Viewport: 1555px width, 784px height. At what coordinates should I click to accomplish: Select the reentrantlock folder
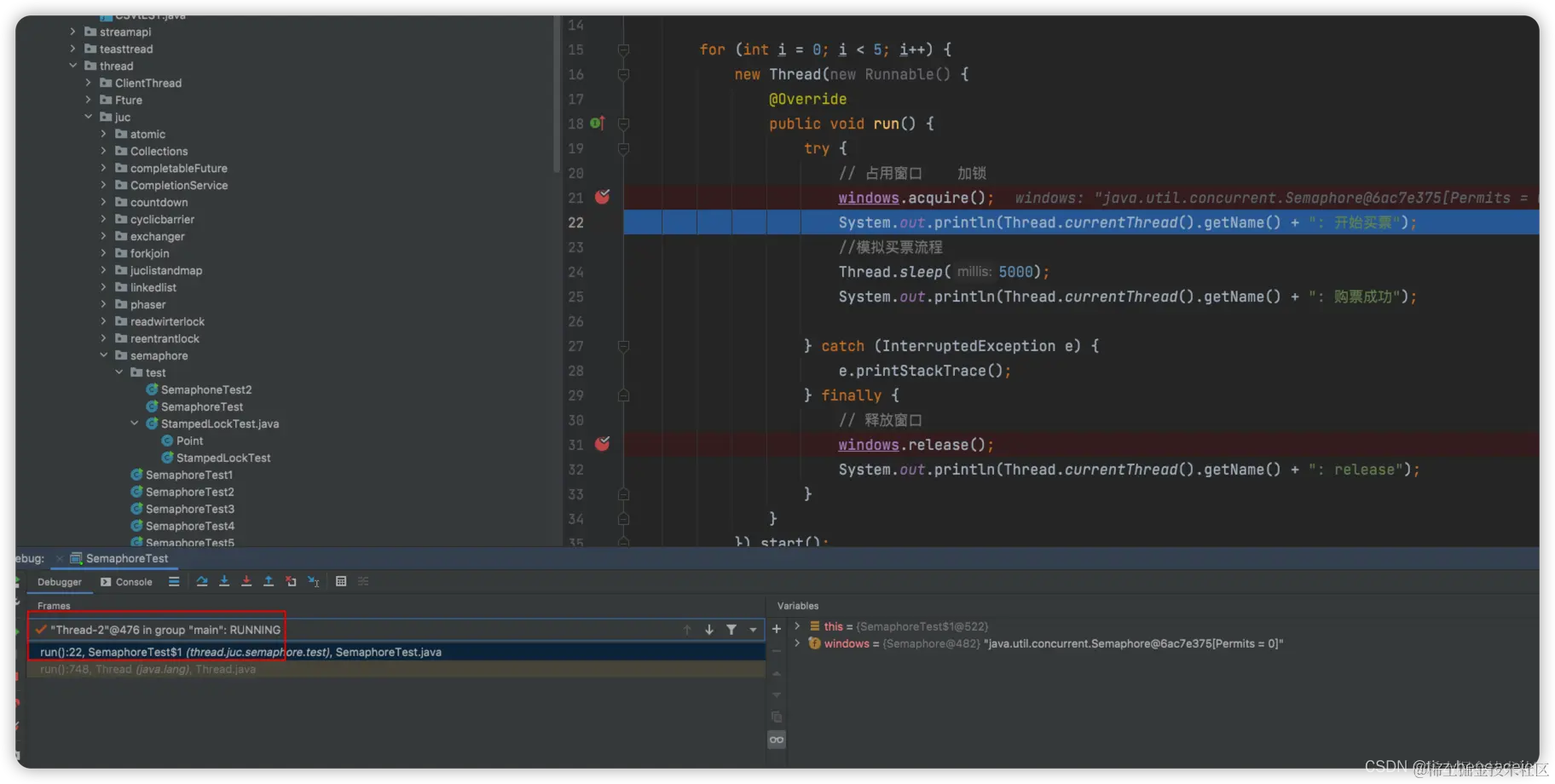(x=165, y=338)
